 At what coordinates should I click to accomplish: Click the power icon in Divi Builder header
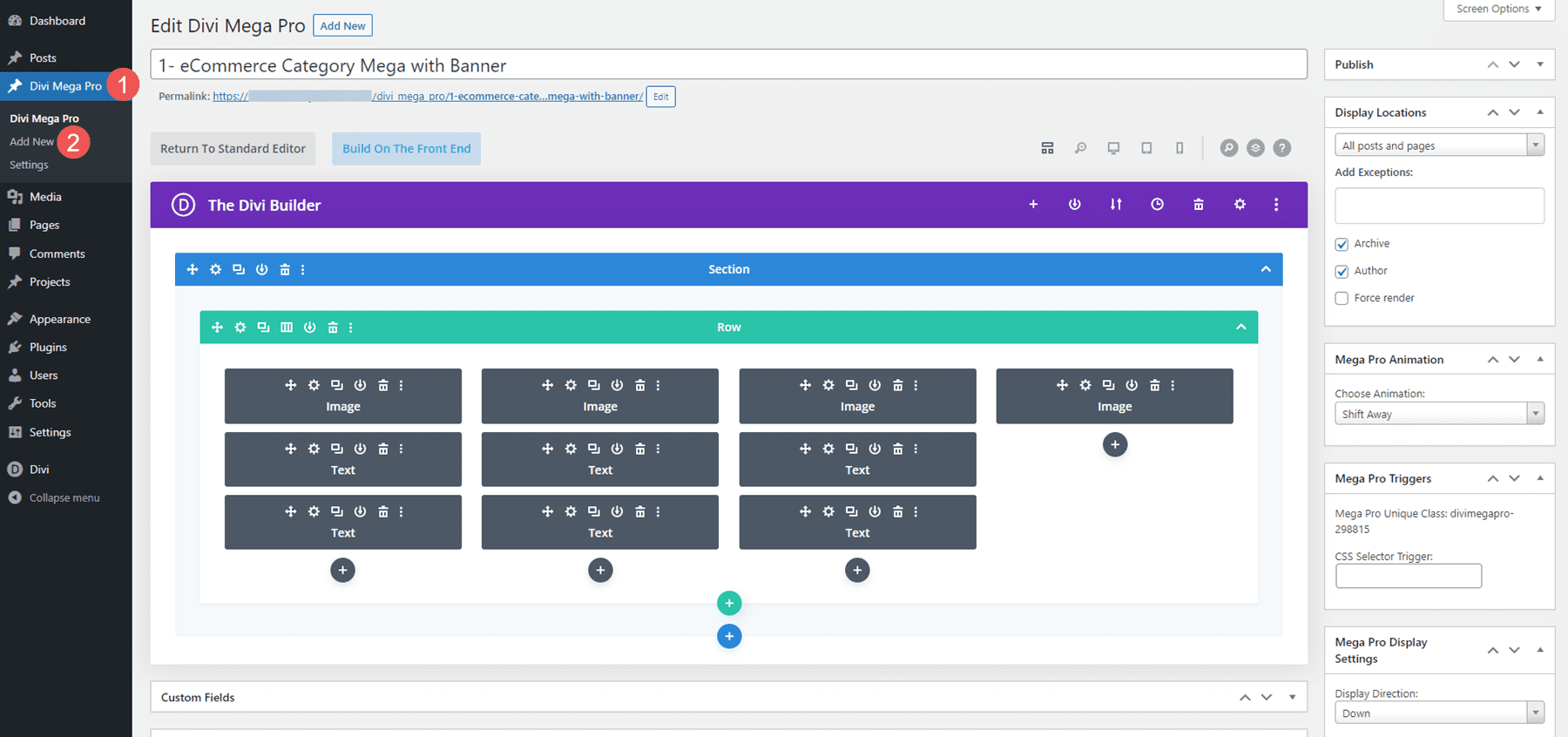[x=1075, y=205]
